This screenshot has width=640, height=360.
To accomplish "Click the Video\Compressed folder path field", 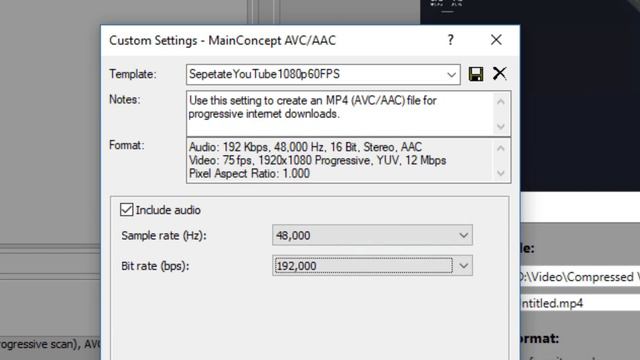I will [580, 277].
